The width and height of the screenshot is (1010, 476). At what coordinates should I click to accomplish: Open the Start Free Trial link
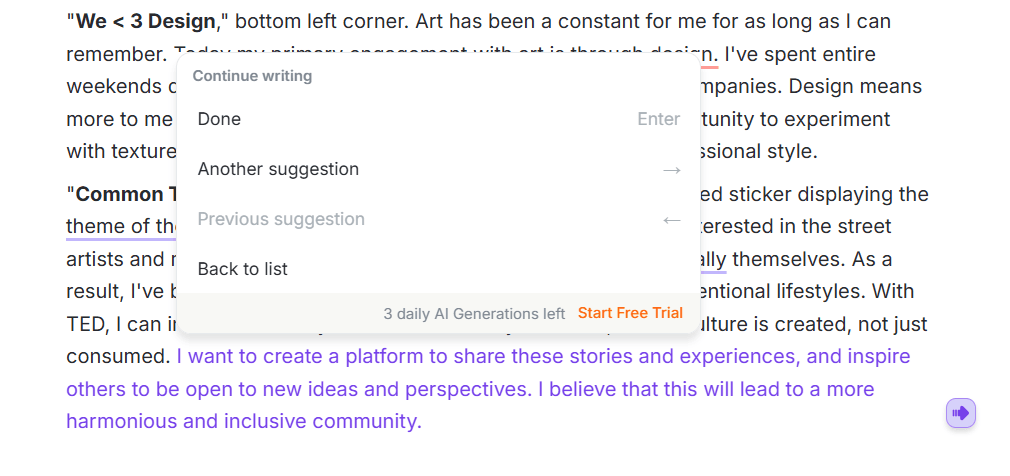(x=630, y=313)
